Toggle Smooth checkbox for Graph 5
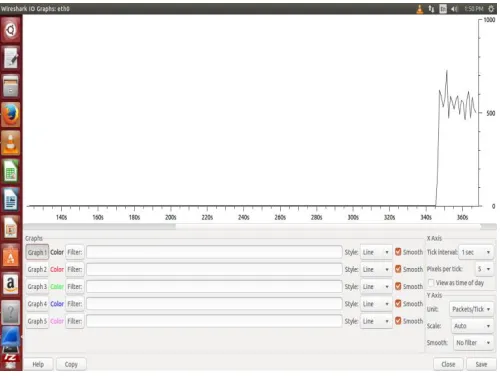Image resolution: width=500 pixels, height=380 pixels. tap(398, 321)
